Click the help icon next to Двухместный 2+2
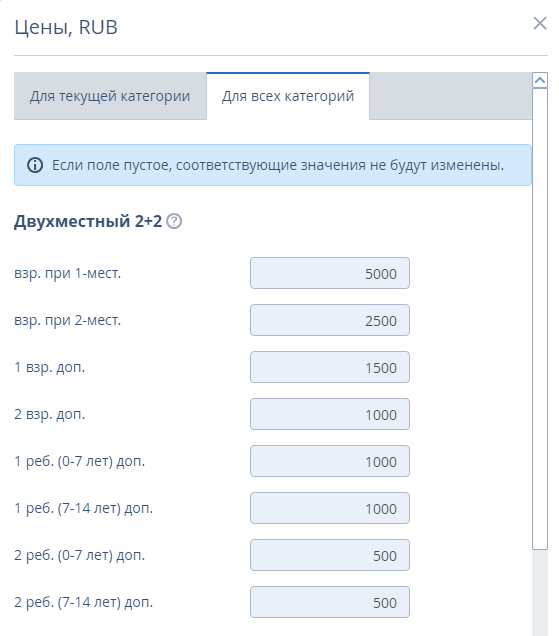 point(174,221)
